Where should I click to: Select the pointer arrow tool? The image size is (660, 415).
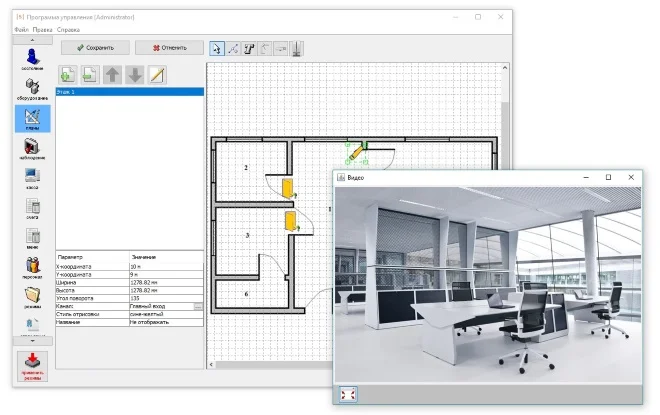[217, 47]
